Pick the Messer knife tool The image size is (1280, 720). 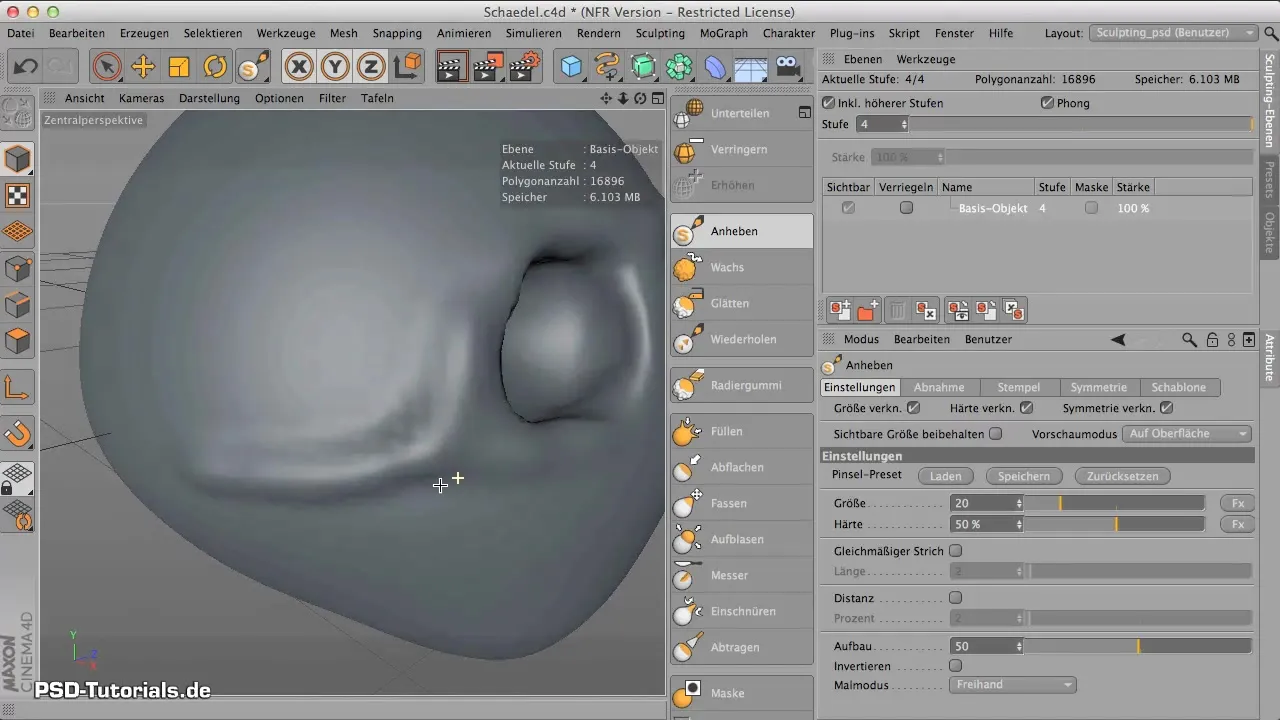pyautogui.click(x=742, y=575)
